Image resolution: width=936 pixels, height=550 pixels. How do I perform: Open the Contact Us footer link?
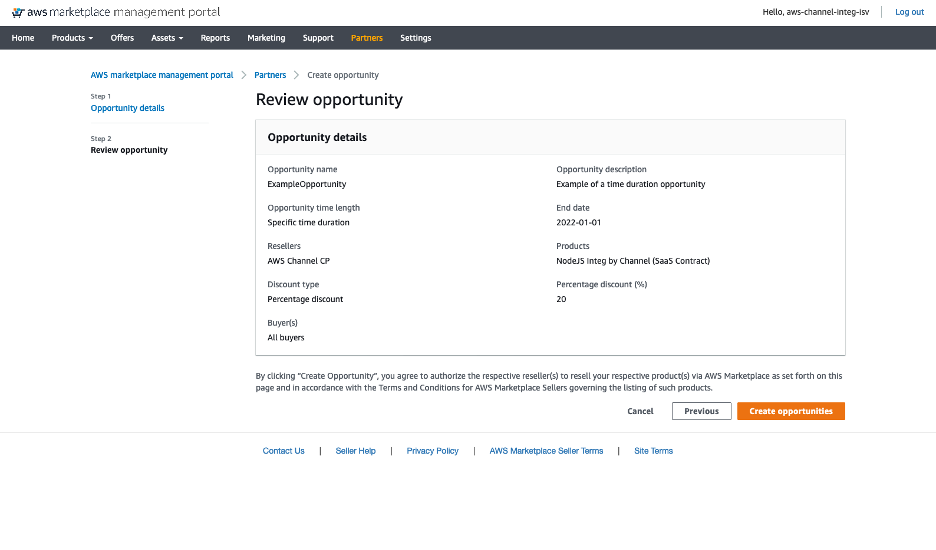pyautogui.click(x=284, y=451)
